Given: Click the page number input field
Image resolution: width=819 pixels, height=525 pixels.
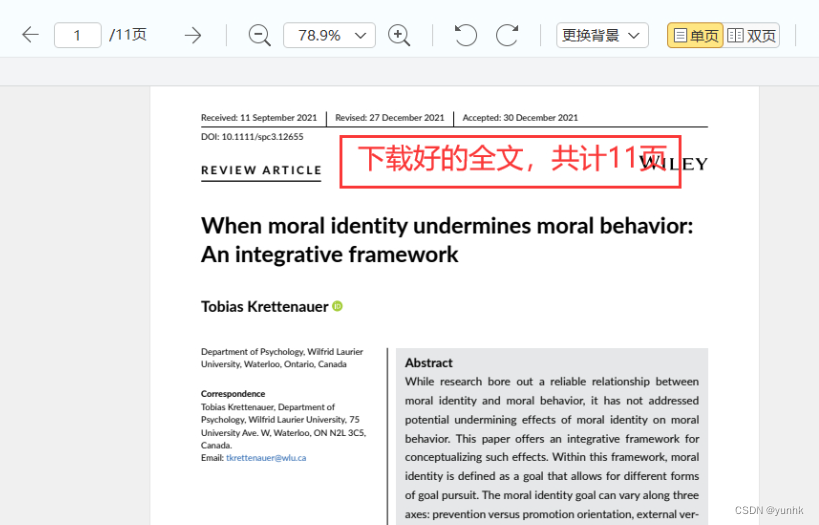Looking at the screenshot, I should (77, 35).
